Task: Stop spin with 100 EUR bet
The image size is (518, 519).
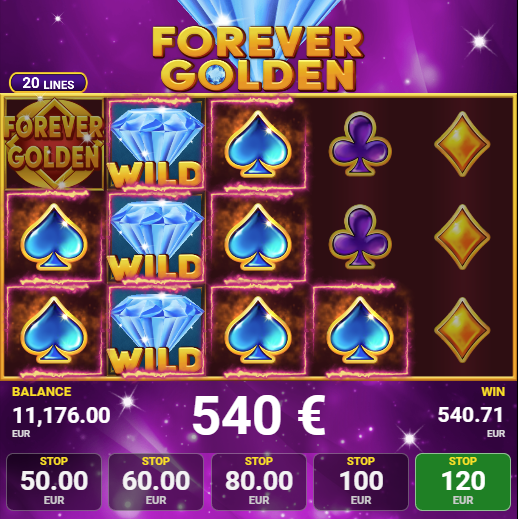Action: click(x=361, y=482)
